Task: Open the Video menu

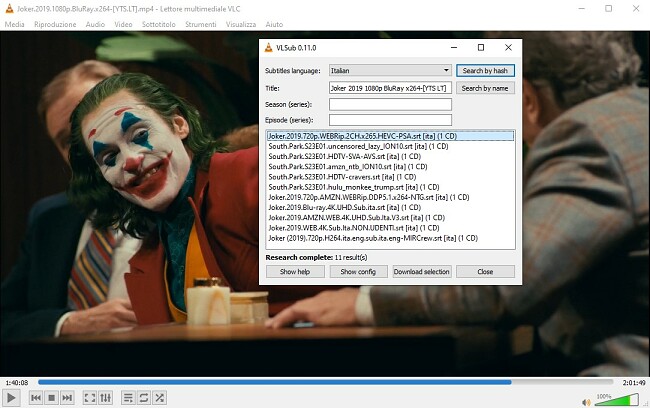Action: point(123,24)
